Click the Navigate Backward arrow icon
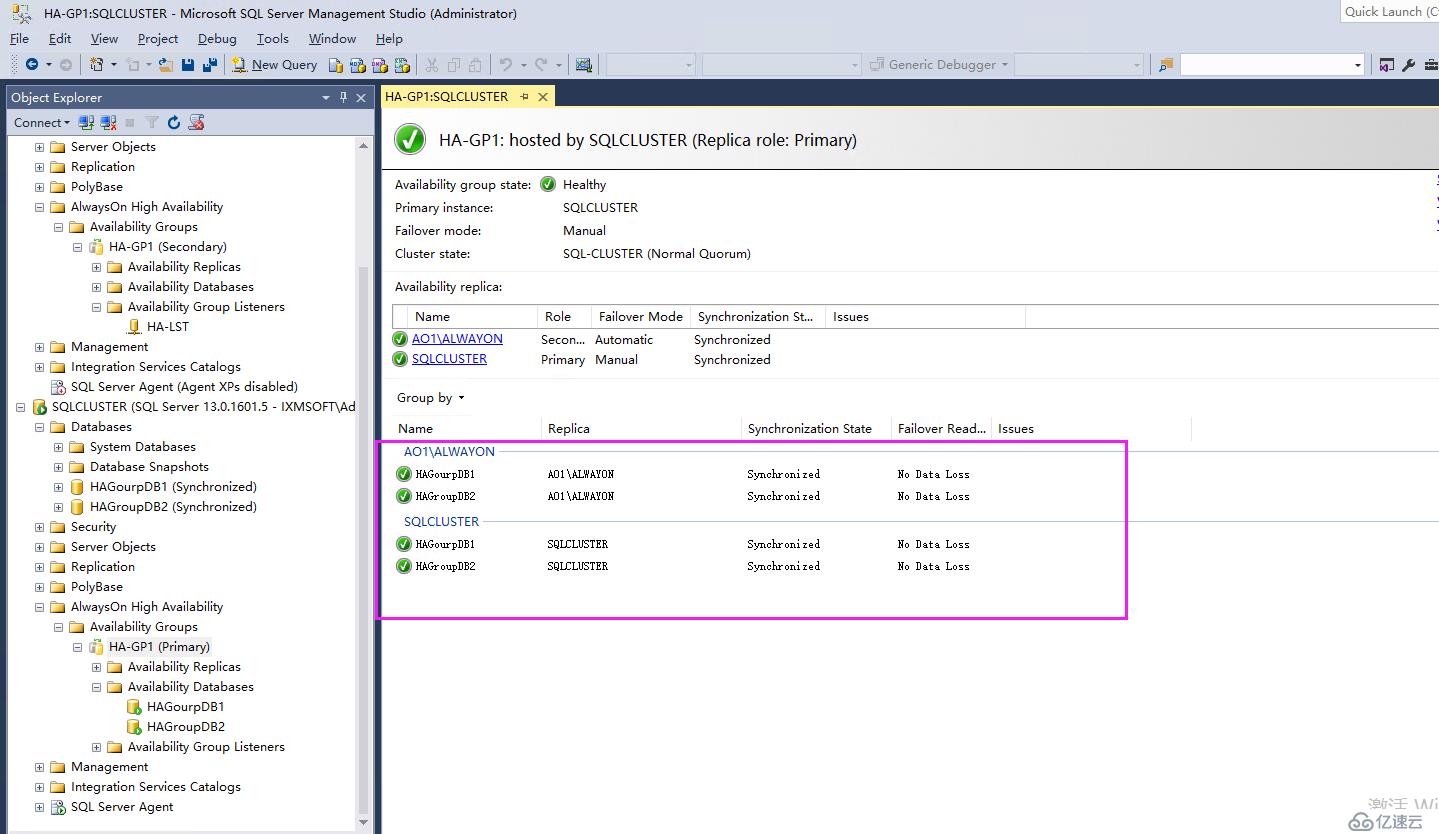Screen dimensions: 1439x834 32,64
